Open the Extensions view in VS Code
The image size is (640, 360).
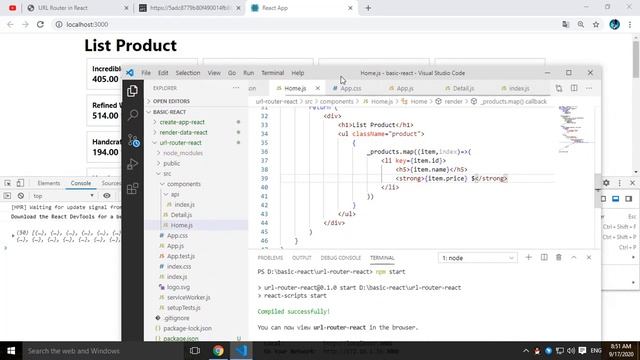(132, 189)
